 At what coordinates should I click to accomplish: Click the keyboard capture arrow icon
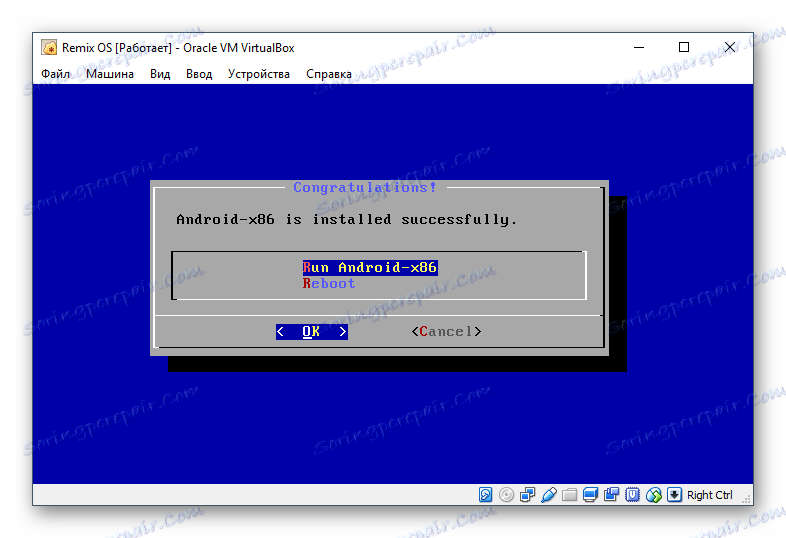pyautogui.click(x=674, y=495)
